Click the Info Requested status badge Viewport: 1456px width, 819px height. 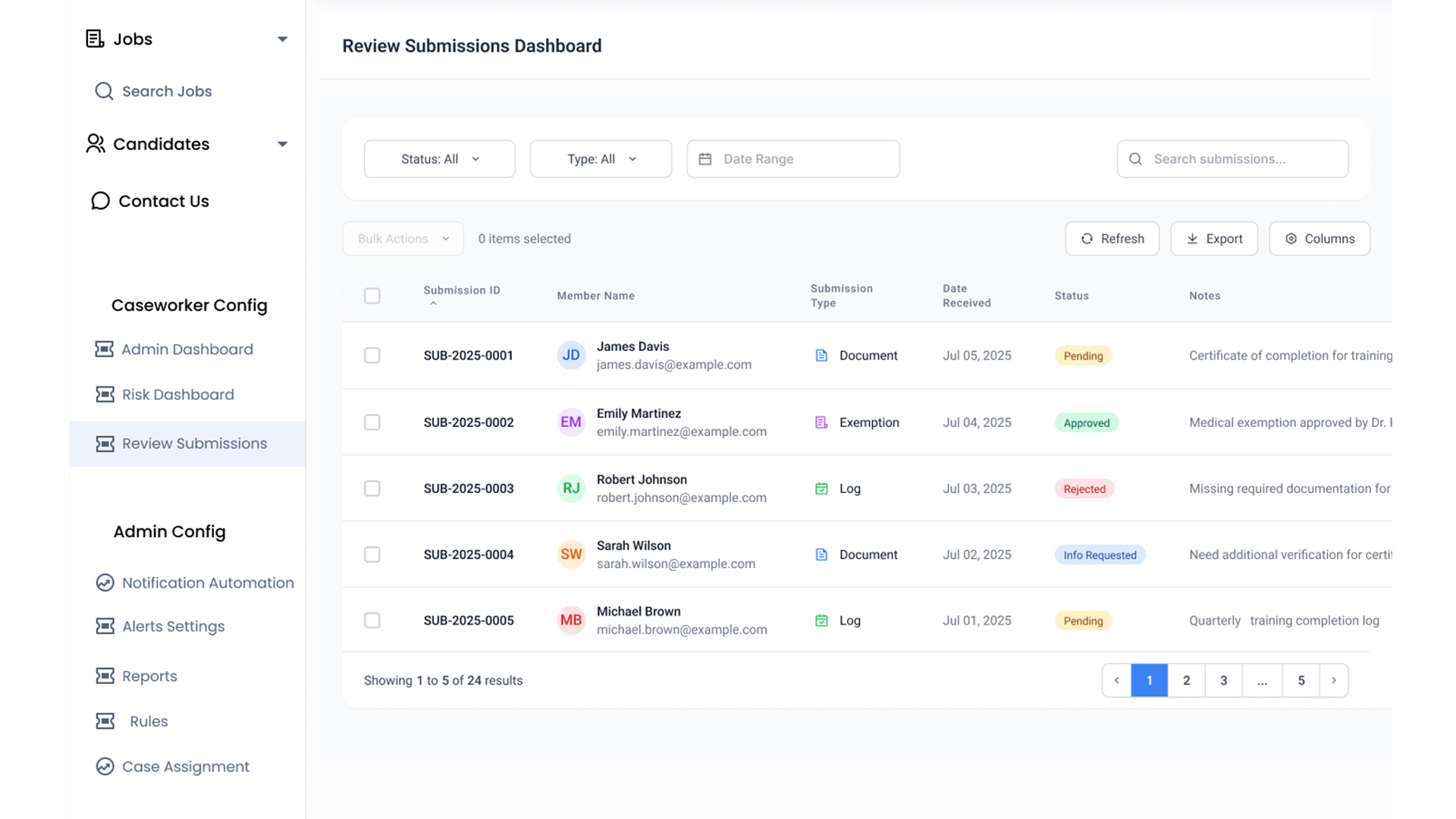[1100, 554]
